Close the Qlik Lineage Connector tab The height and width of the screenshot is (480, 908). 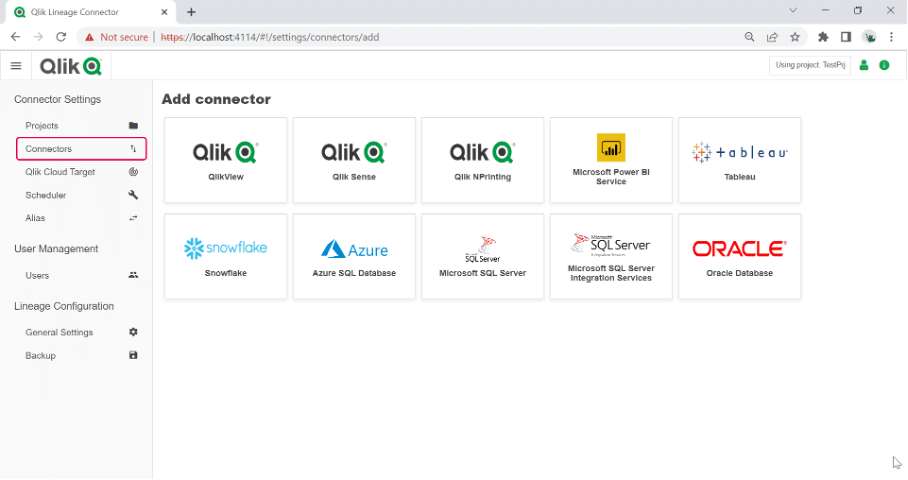[x=164, y=12]
